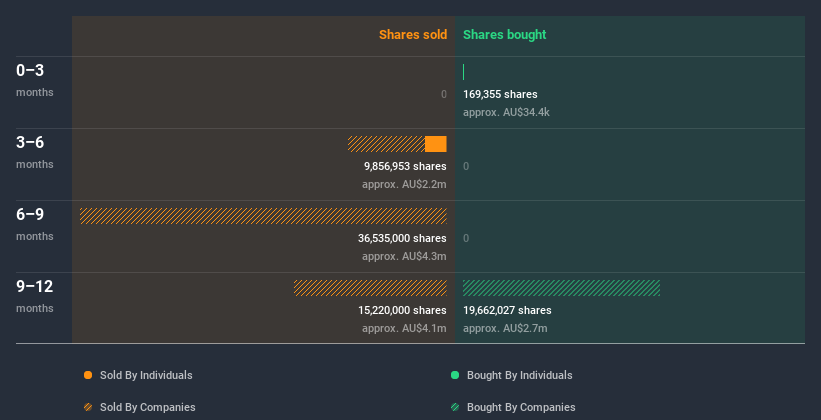Click the Shares sold column header
The image size is (821, 420).
coord(413,35)
